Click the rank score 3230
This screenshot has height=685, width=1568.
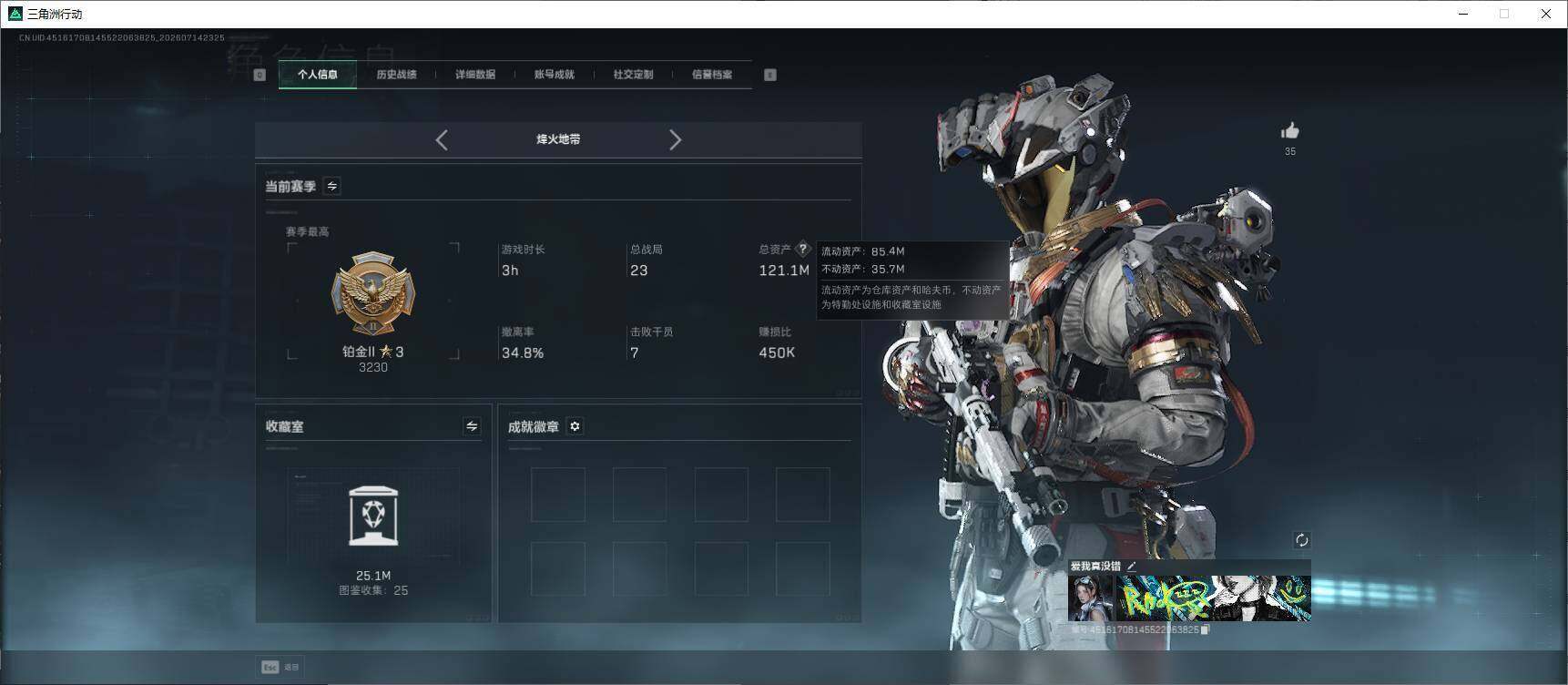click(373, 367)
